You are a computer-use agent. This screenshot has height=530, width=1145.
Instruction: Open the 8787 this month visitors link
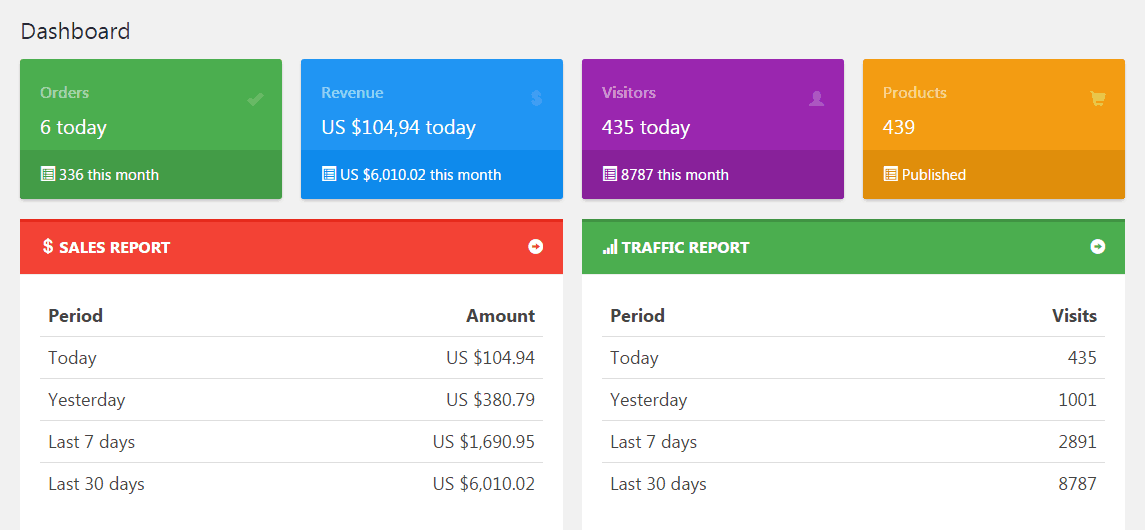click(x=674, y=175)
